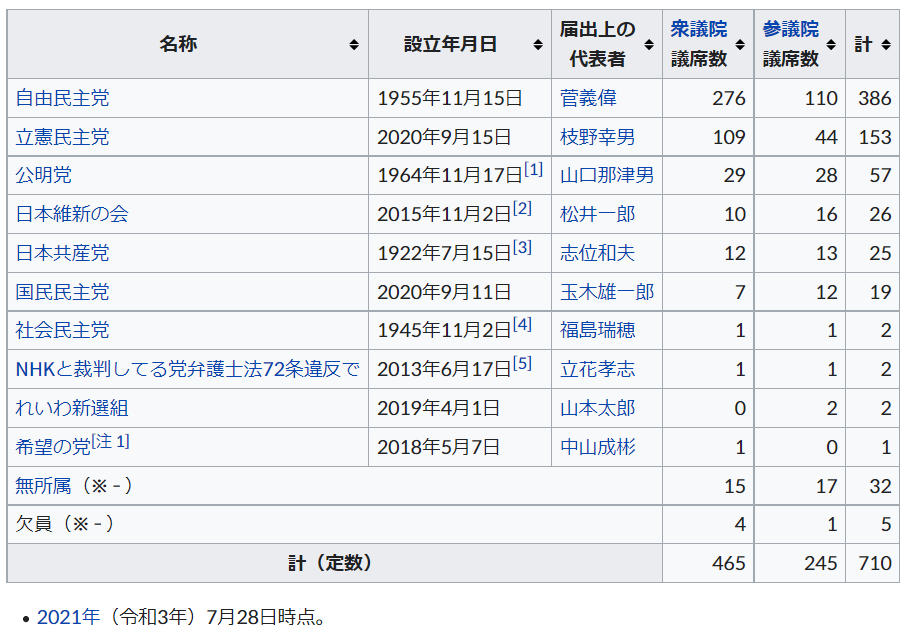Viewport: 905px width, 631px height.
Task: Open the れいわ新選組 party link
Action: (x=72, y=408)
